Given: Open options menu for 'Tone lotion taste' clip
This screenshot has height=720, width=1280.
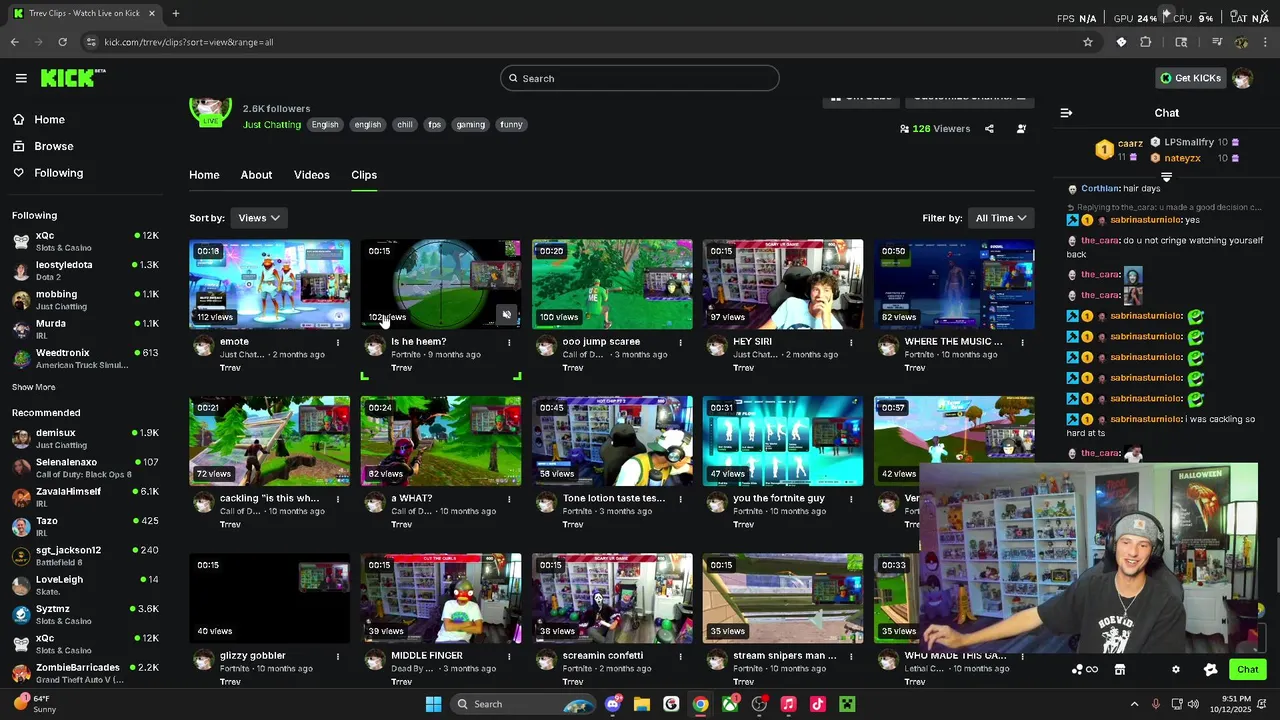Looking at the screenshot, I should [x=680, y=498].
